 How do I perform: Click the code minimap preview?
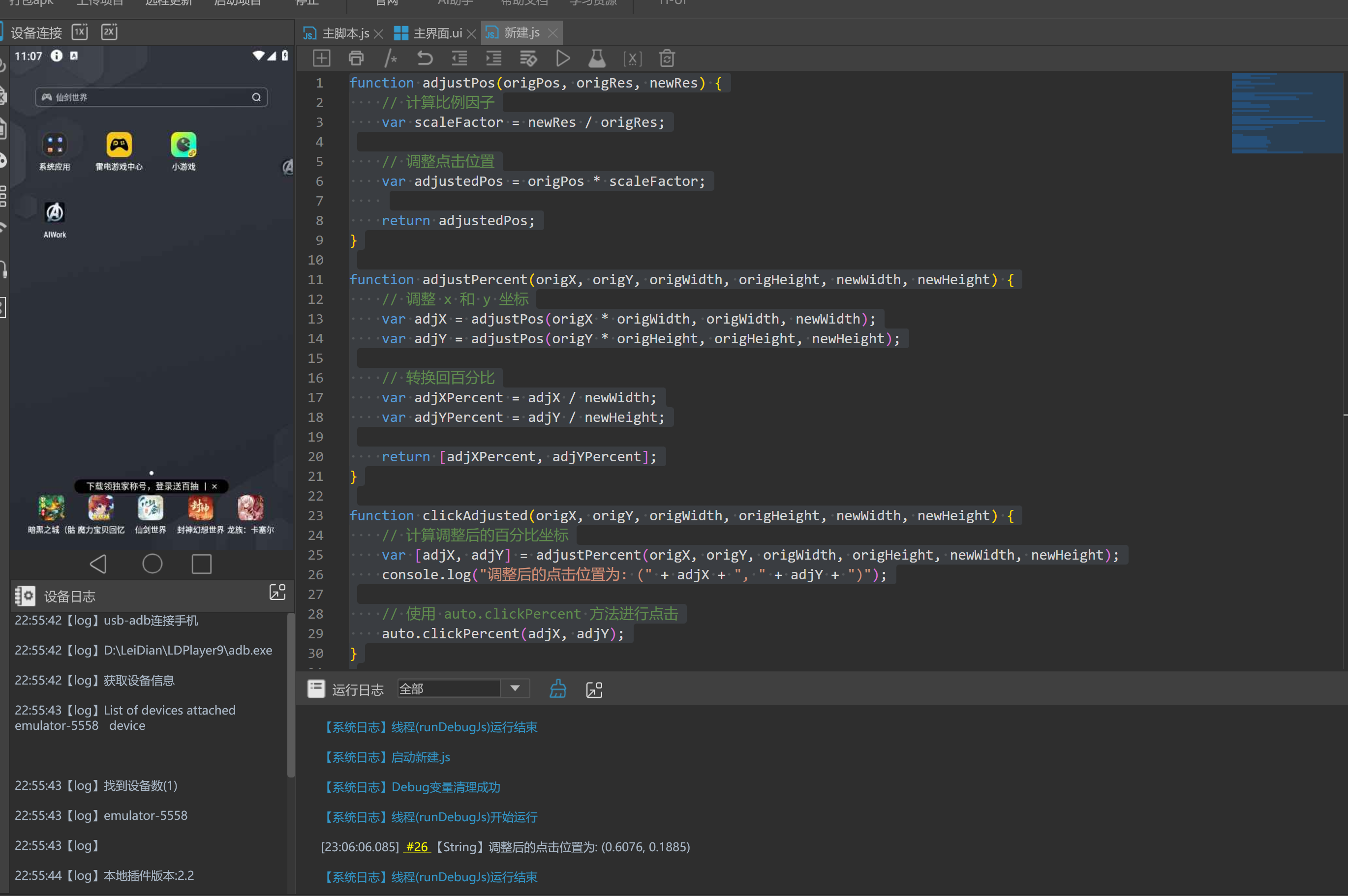point(1287,113)
